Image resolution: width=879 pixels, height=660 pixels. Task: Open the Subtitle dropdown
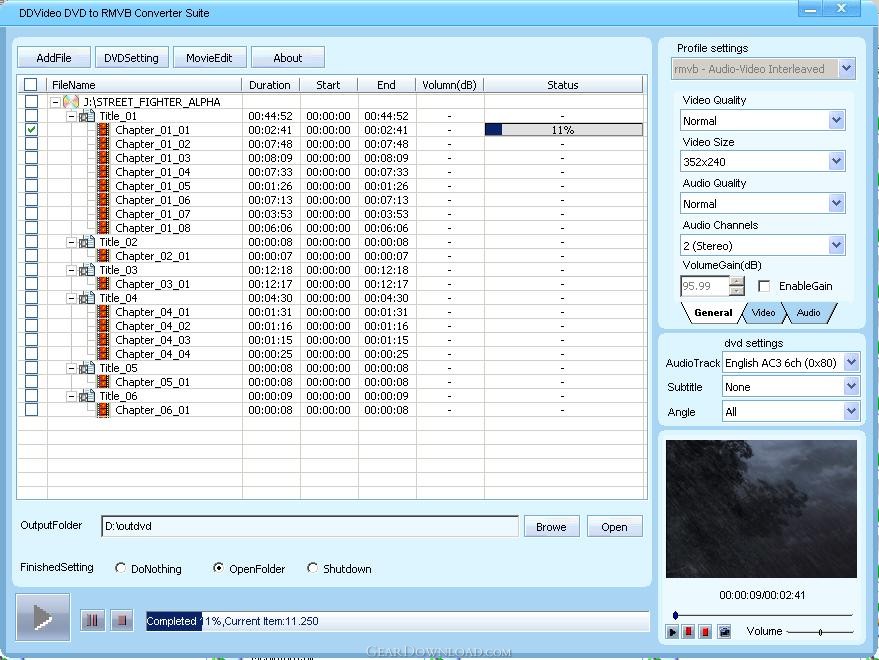851,387
